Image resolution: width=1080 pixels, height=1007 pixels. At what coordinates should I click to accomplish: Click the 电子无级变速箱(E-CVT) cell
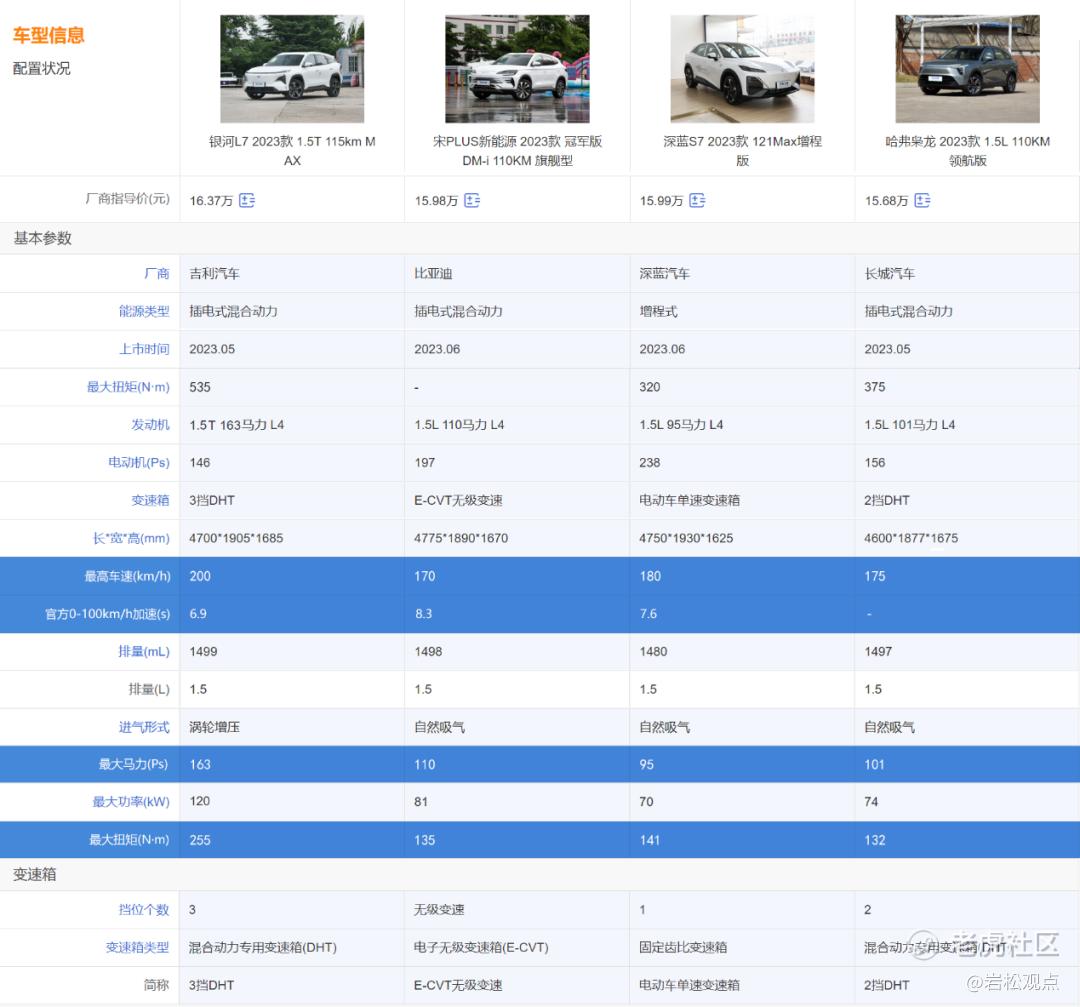point(481,948)
